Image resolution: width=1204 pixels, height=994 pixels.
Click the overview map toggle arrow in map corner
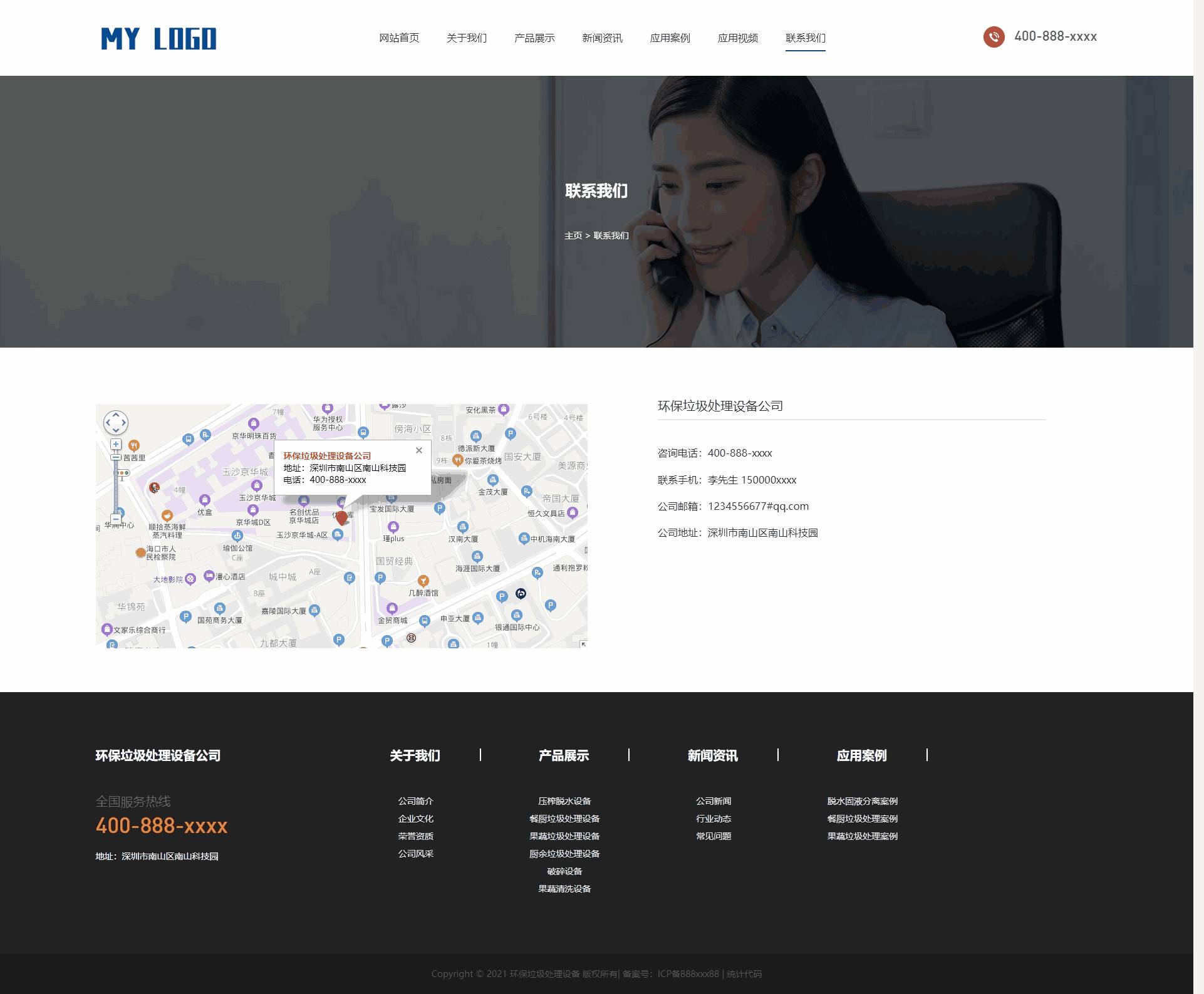click(x=583, y=644)
